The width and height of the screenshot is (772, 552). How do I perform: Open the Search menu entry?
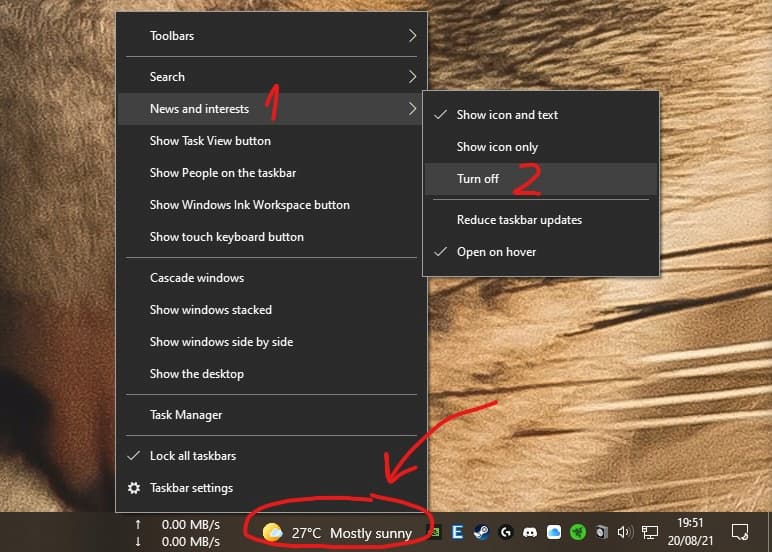[271, 77]
